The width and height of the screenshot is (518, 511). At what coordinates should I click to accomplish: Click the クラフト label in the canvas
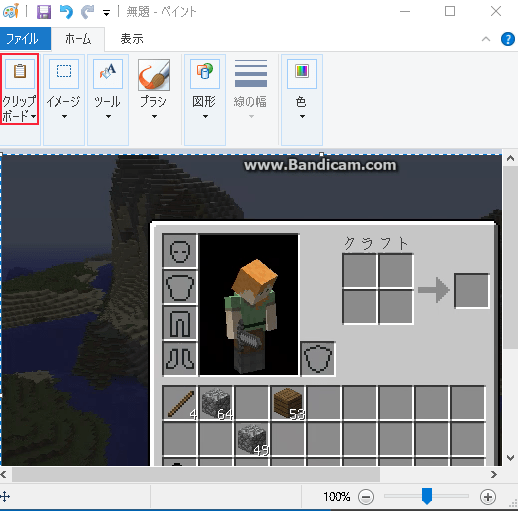click(x=376, y=243)
